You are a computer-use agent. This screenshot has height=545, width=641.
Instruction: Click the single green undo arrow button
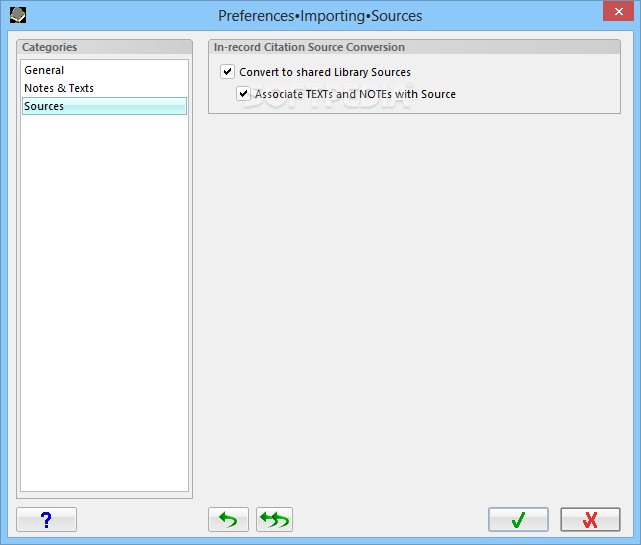pos(228,519)
